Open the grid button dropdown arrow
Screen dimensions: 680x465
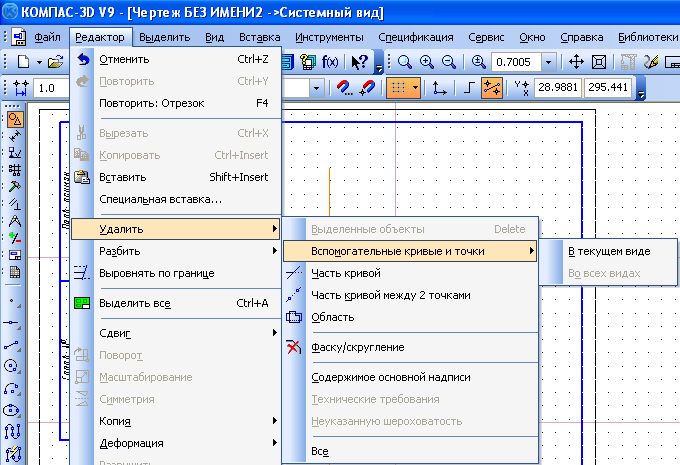pos(415,88)
